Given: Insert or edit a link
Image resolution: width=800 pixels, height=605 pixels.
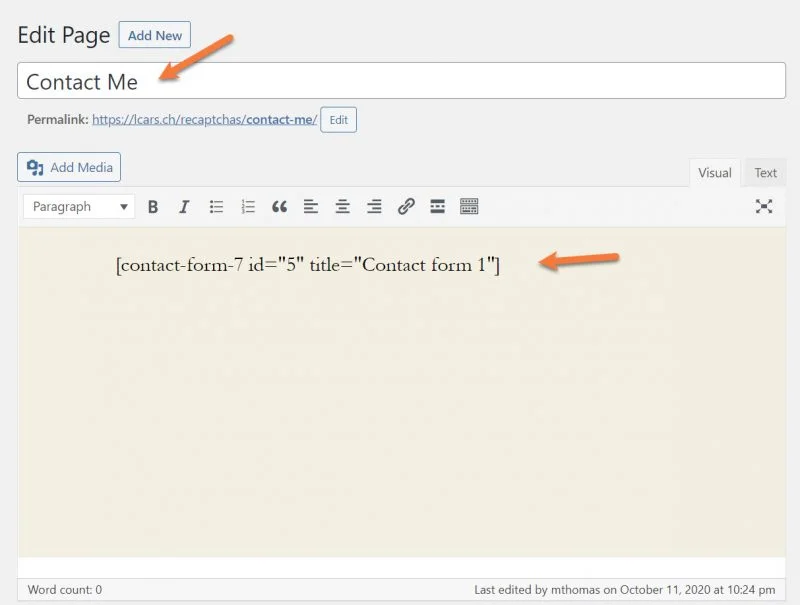Looking at the screenshot, I should pyautogui.click(x=406, y=207).
